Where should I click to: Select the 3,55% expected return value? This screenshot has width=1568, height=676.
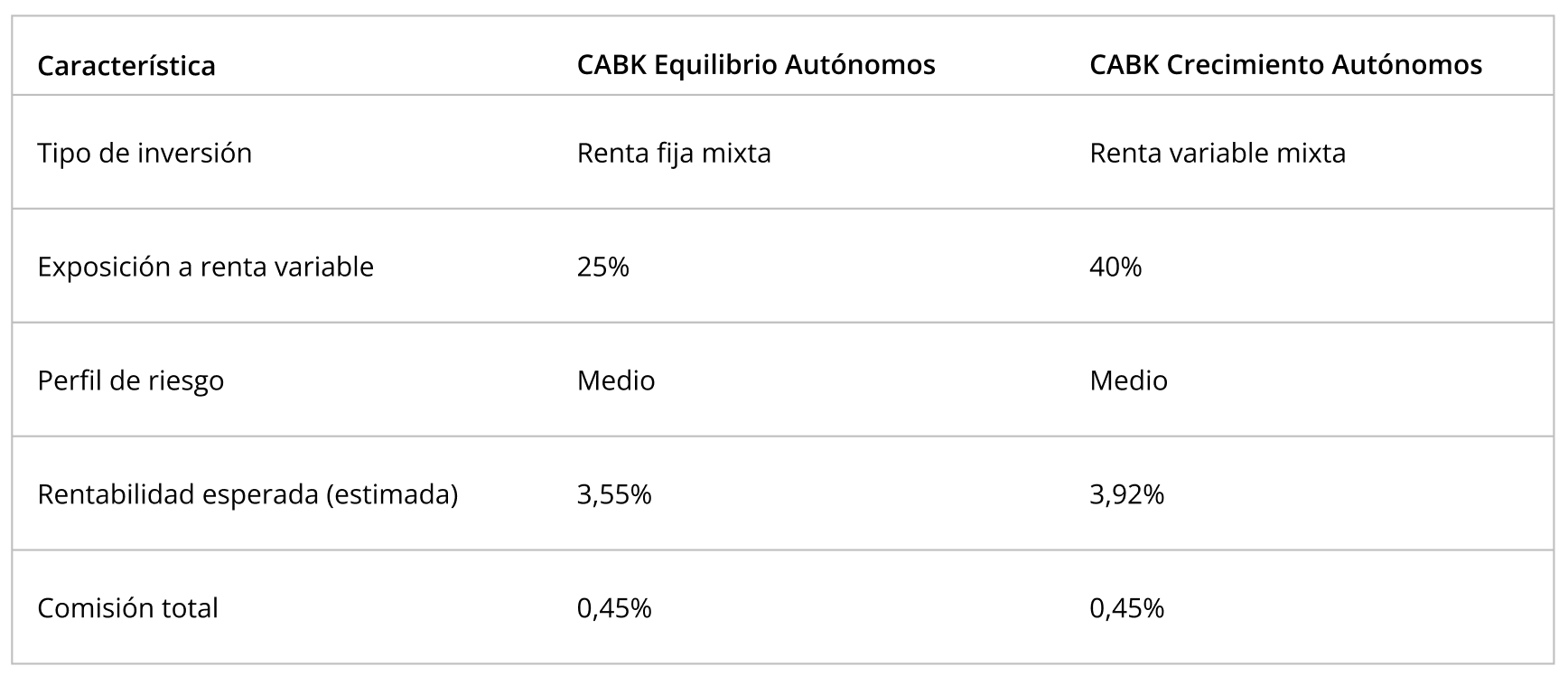pos(614,494)
